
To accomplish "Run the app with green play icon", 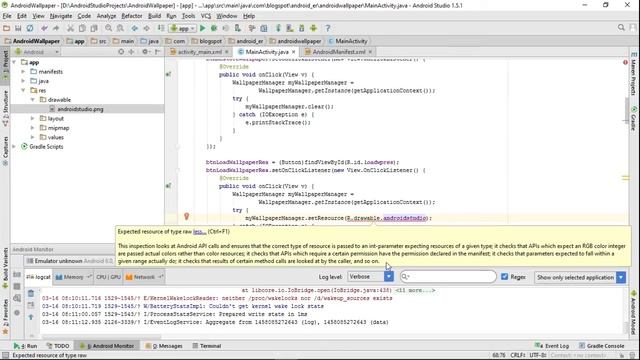I will [202, 28].
